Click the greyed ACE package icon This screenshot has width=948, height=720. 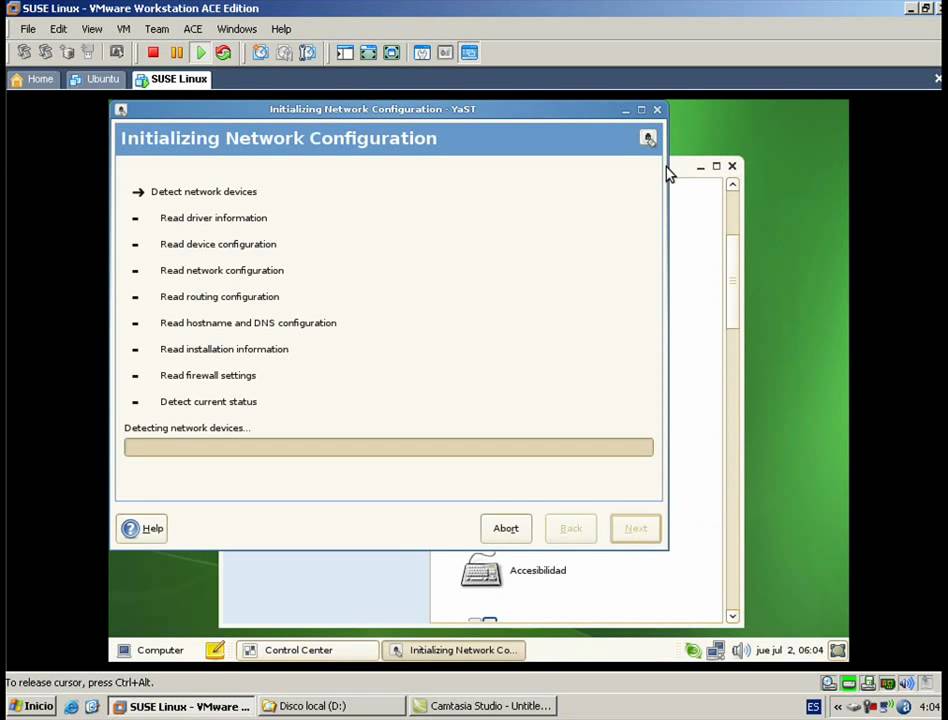(x=88, y=53)
